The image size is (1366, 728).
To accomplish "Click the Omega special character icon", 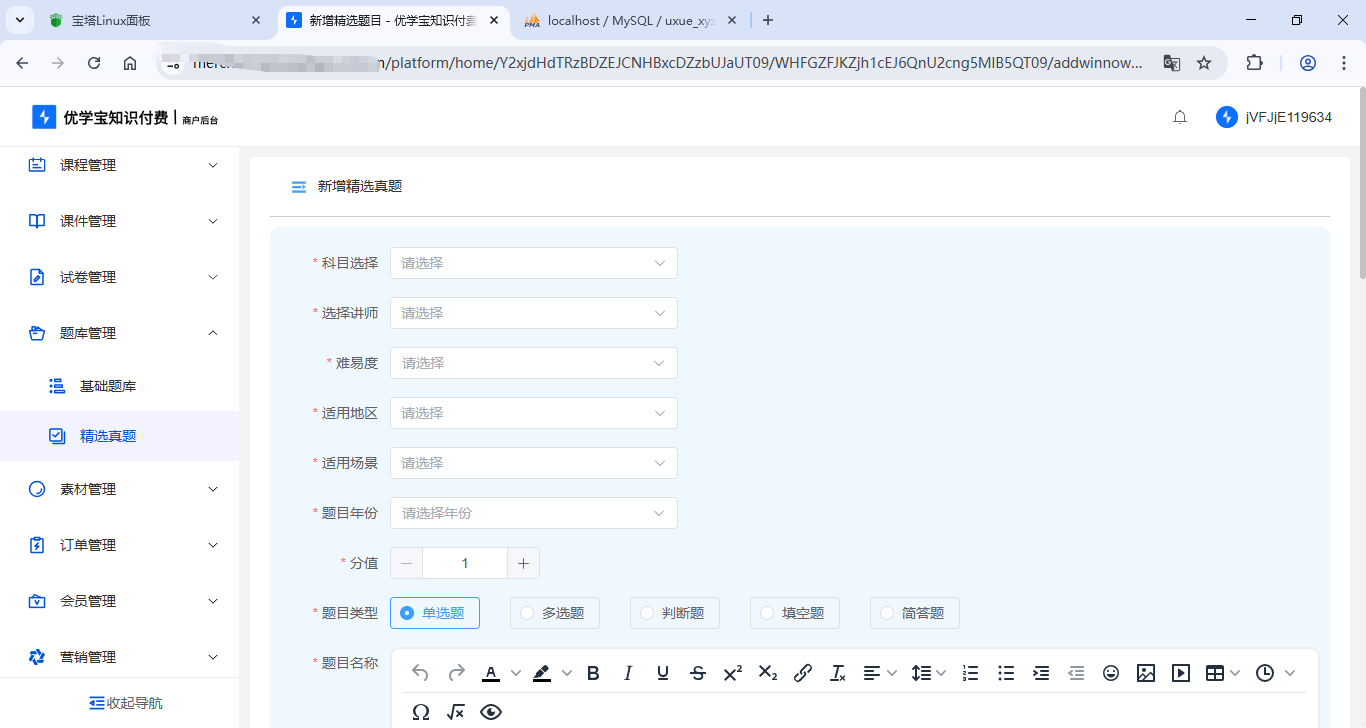I will [421, 712].
